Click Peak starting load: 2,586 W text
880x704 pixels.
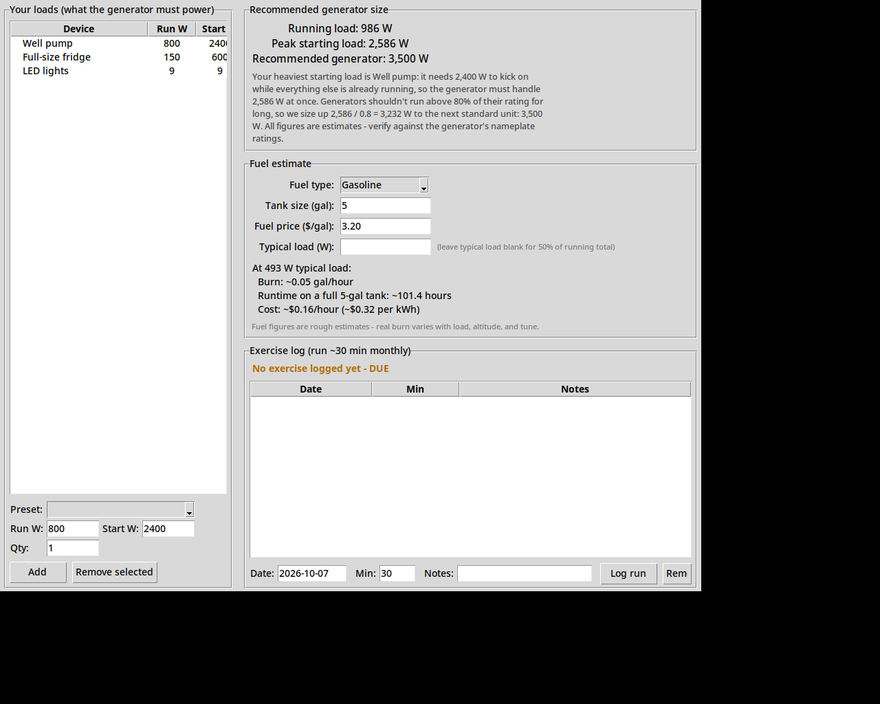click(340, 44)
